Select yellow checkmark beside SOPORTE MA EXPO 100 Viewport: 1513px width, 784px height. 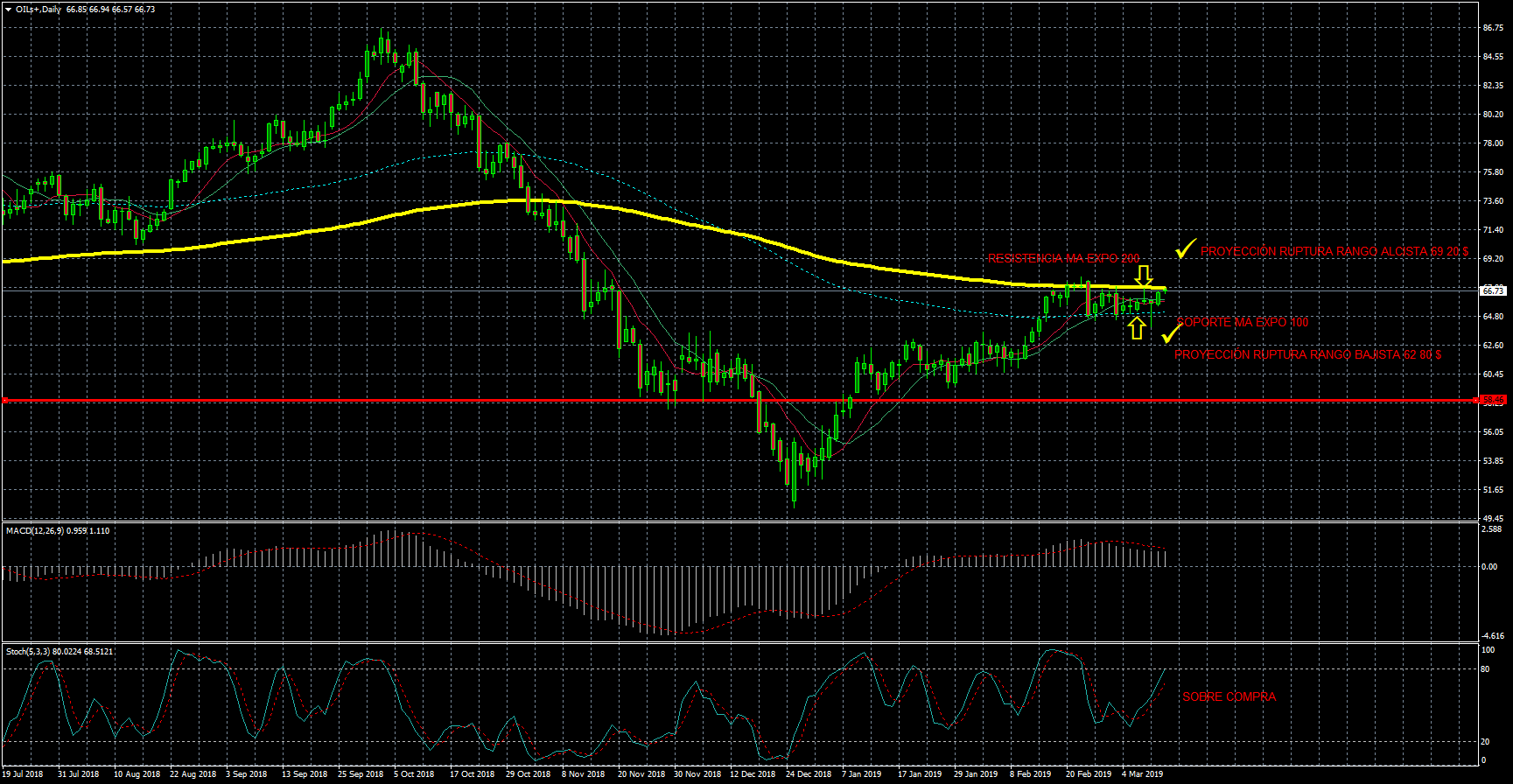point(1170,333)
